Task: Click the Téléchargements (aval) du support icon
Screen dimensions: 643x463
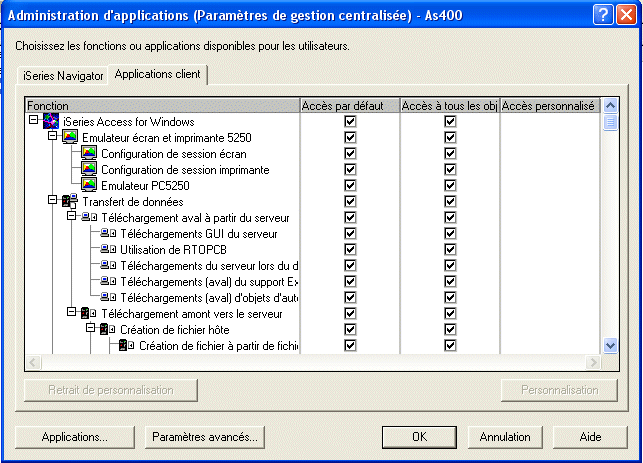Action: [x=108, y=281]
